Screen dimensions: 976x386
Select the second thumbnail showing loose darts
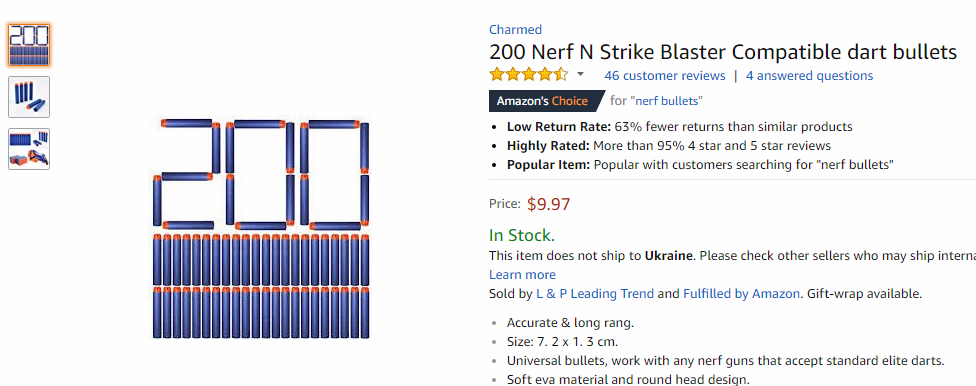coord(29,96)
